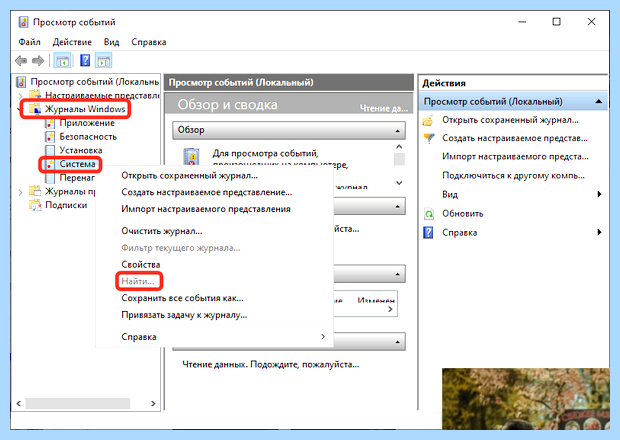This screenshot has width=620, height=440.
Task: Click the overview text scroll up arrow
Action: tap(399, 147)
